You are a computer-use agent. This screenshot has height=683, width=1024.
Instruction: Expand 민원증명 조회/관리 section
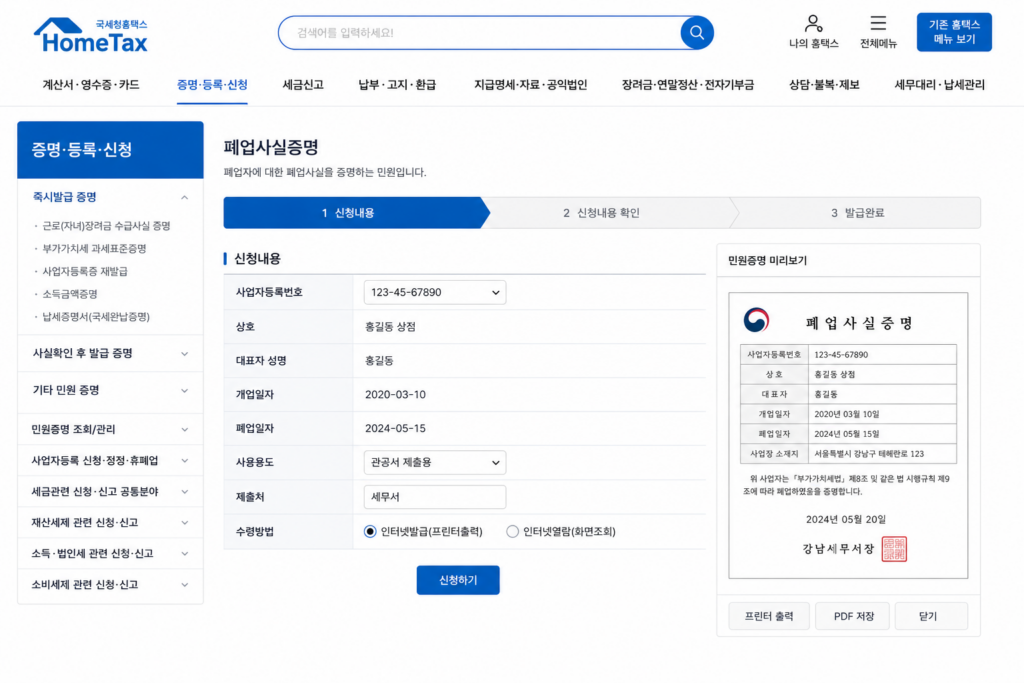coord(110,429)
